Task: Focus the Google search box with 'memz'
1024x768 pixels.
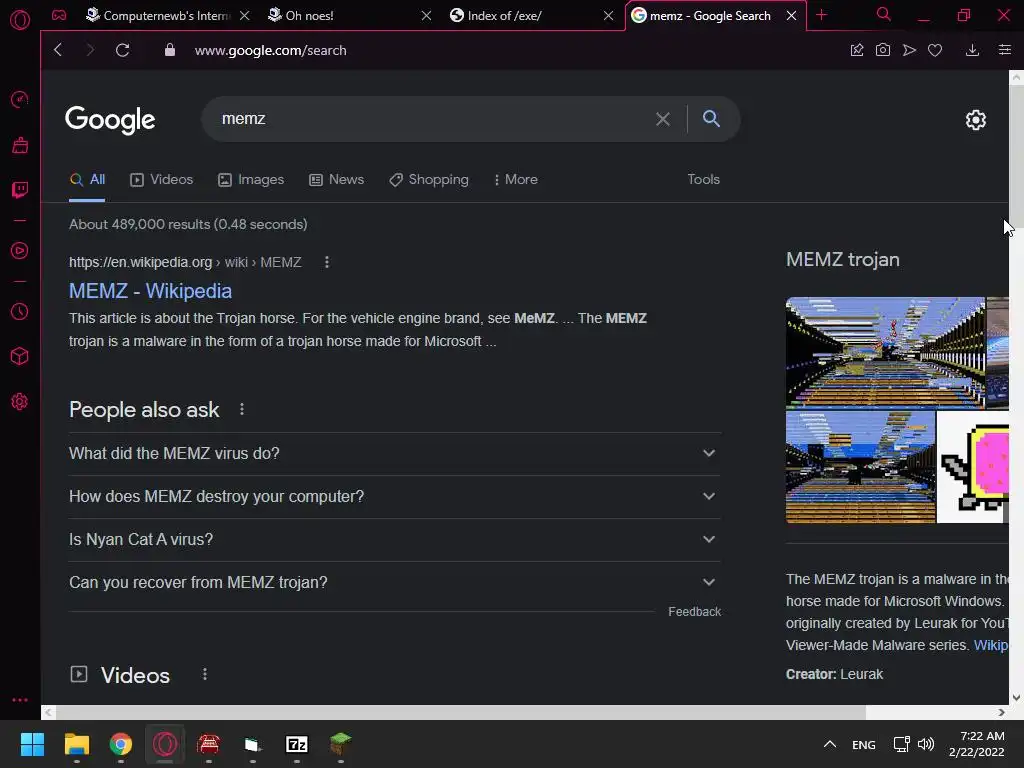Action: click(431, 119)
